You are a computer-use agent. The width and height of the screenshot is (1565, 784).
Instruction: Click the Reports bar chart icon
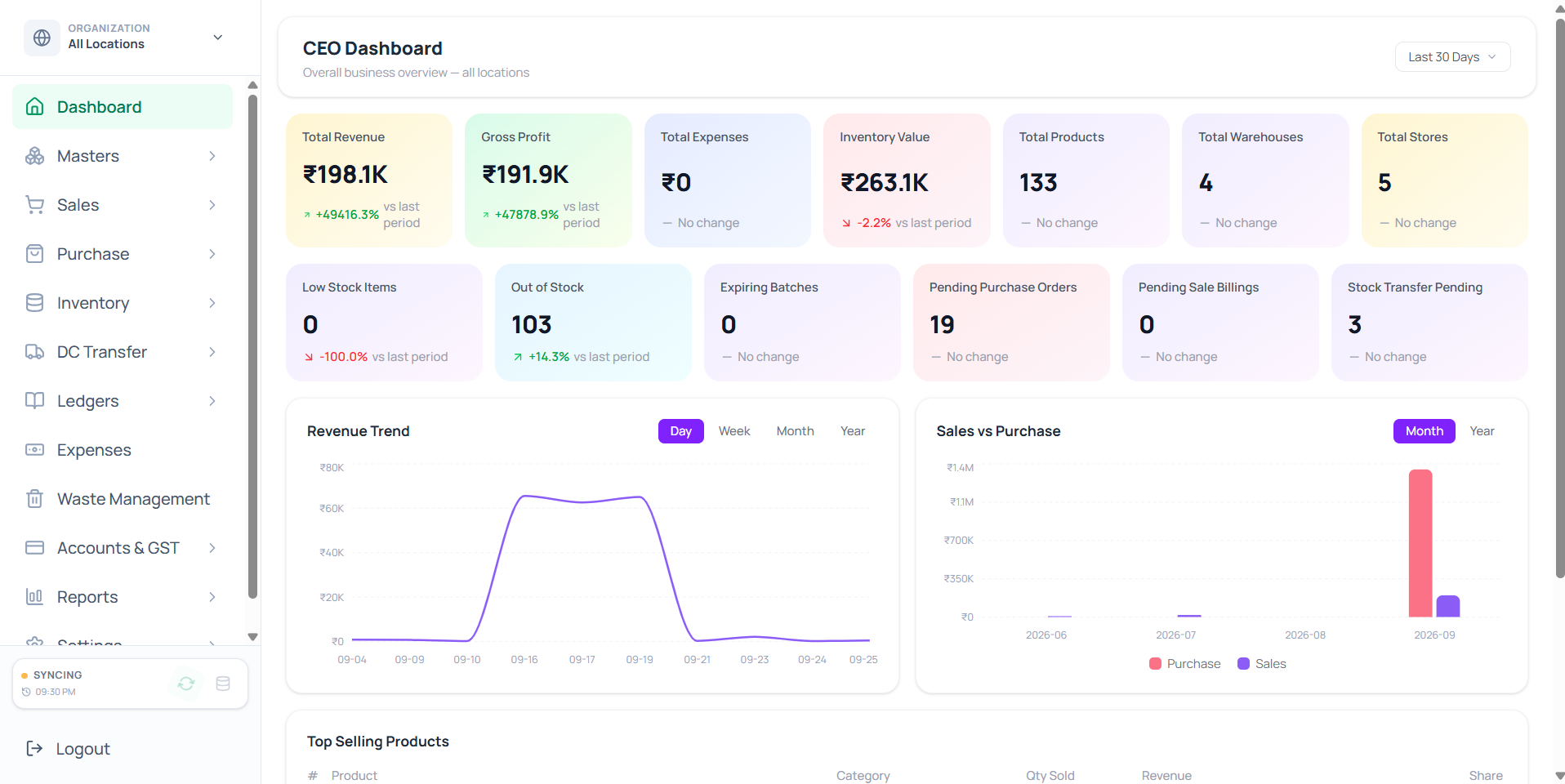pyautogui.click(x=34, y=597)
